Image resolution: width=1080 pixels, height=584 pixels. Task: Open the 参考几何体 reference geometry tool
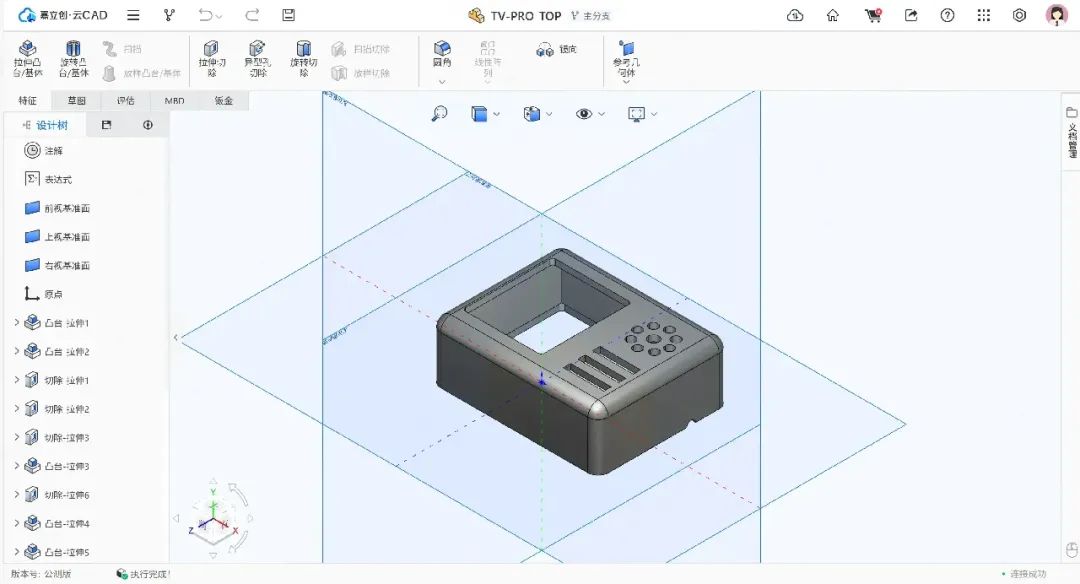[625, 55]
